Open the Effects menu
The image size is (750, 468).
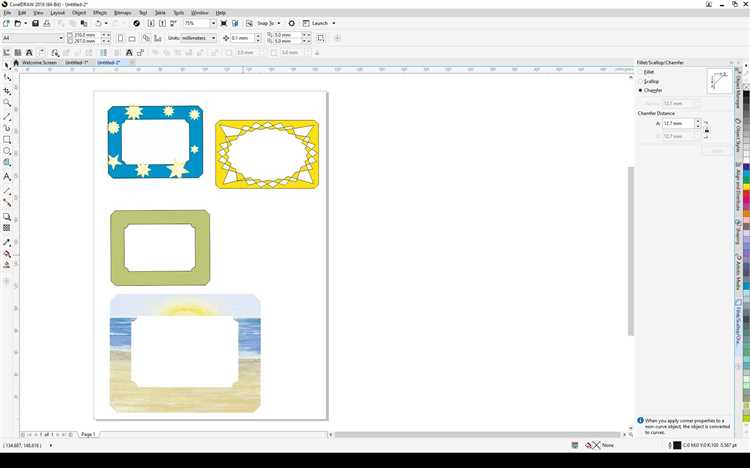click(x=100, y=13)
